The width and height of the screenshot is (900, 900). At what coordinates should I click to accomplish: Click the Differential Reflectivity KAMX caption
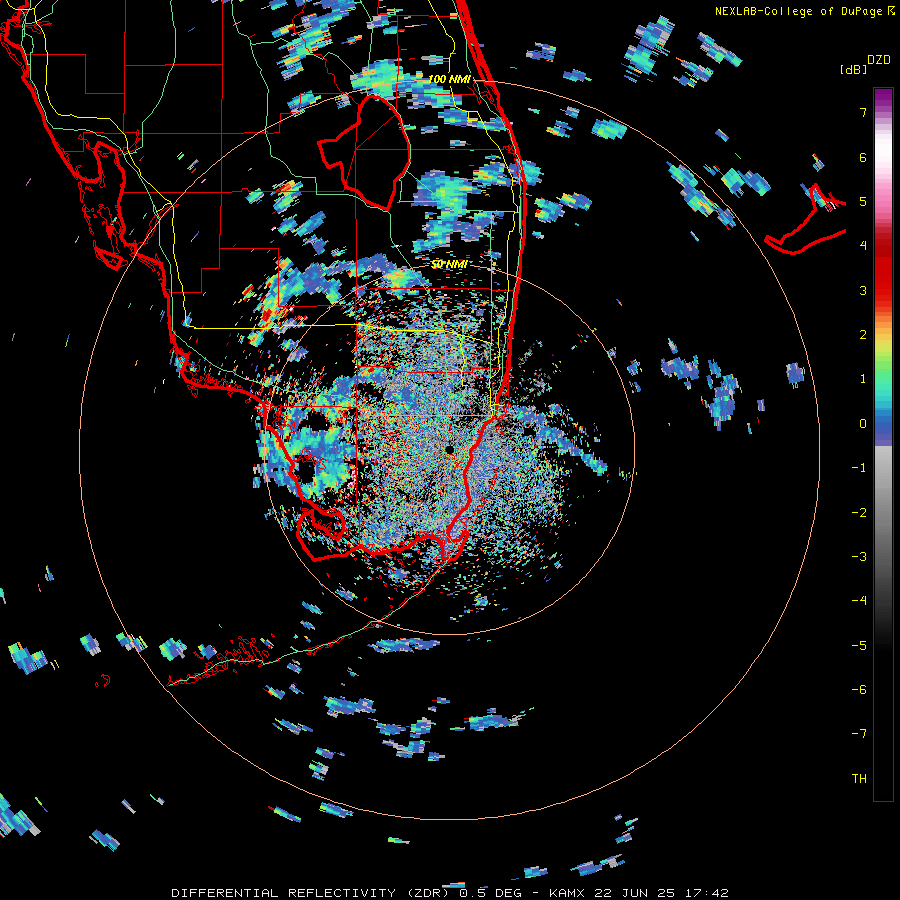point(449,893)
